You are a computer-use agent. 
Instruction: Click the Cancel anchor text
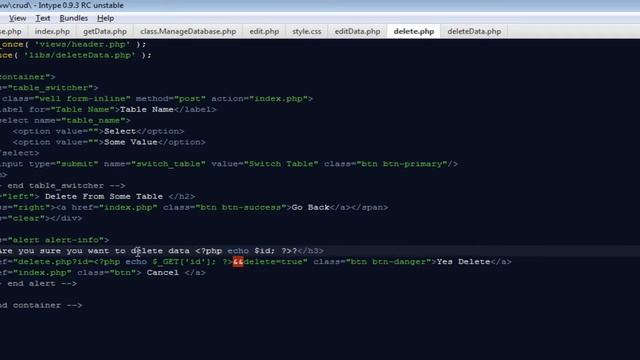[162, 273]
